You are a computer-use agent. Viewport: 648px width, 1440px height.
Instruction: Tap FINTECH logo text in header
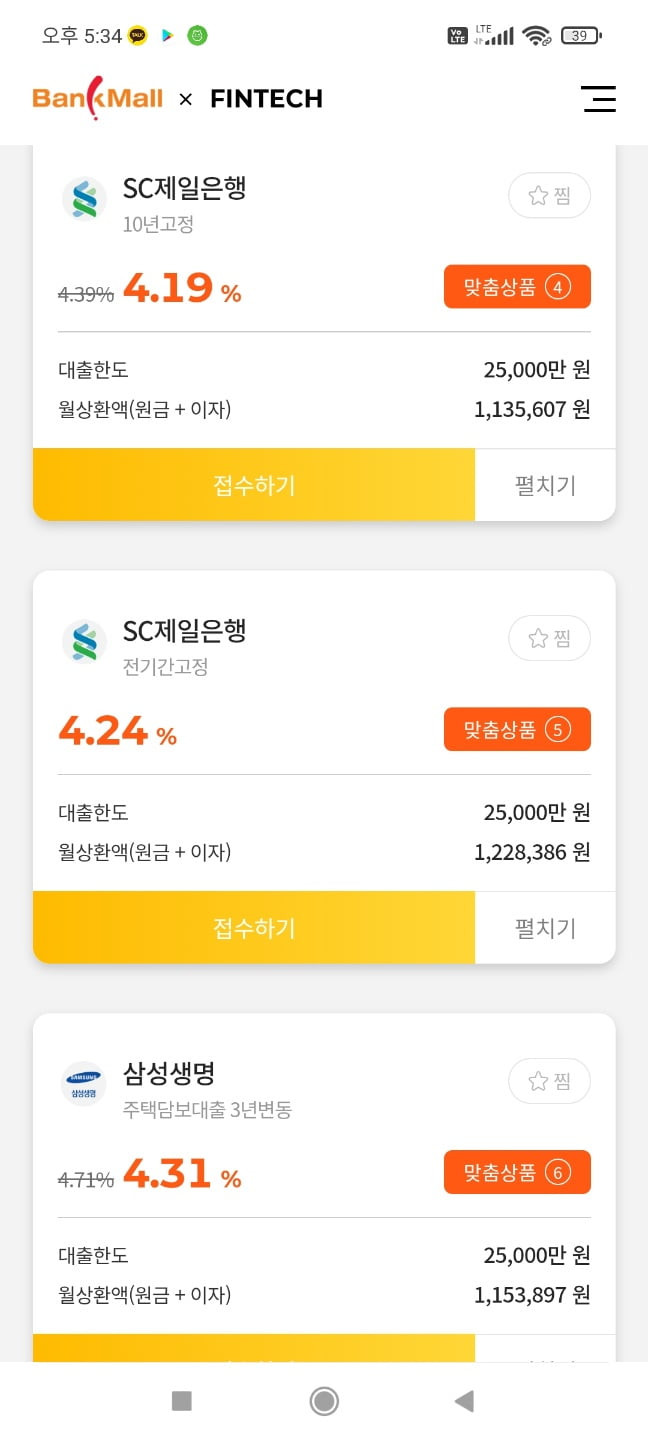(266, 99)
